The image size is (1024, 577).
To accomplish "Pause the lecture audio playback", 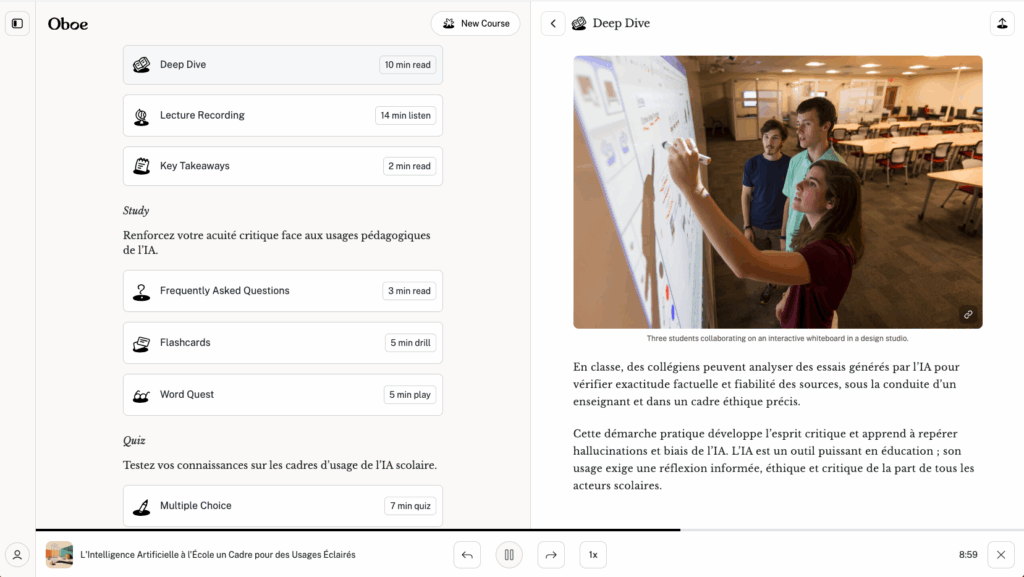I will 509,554.
